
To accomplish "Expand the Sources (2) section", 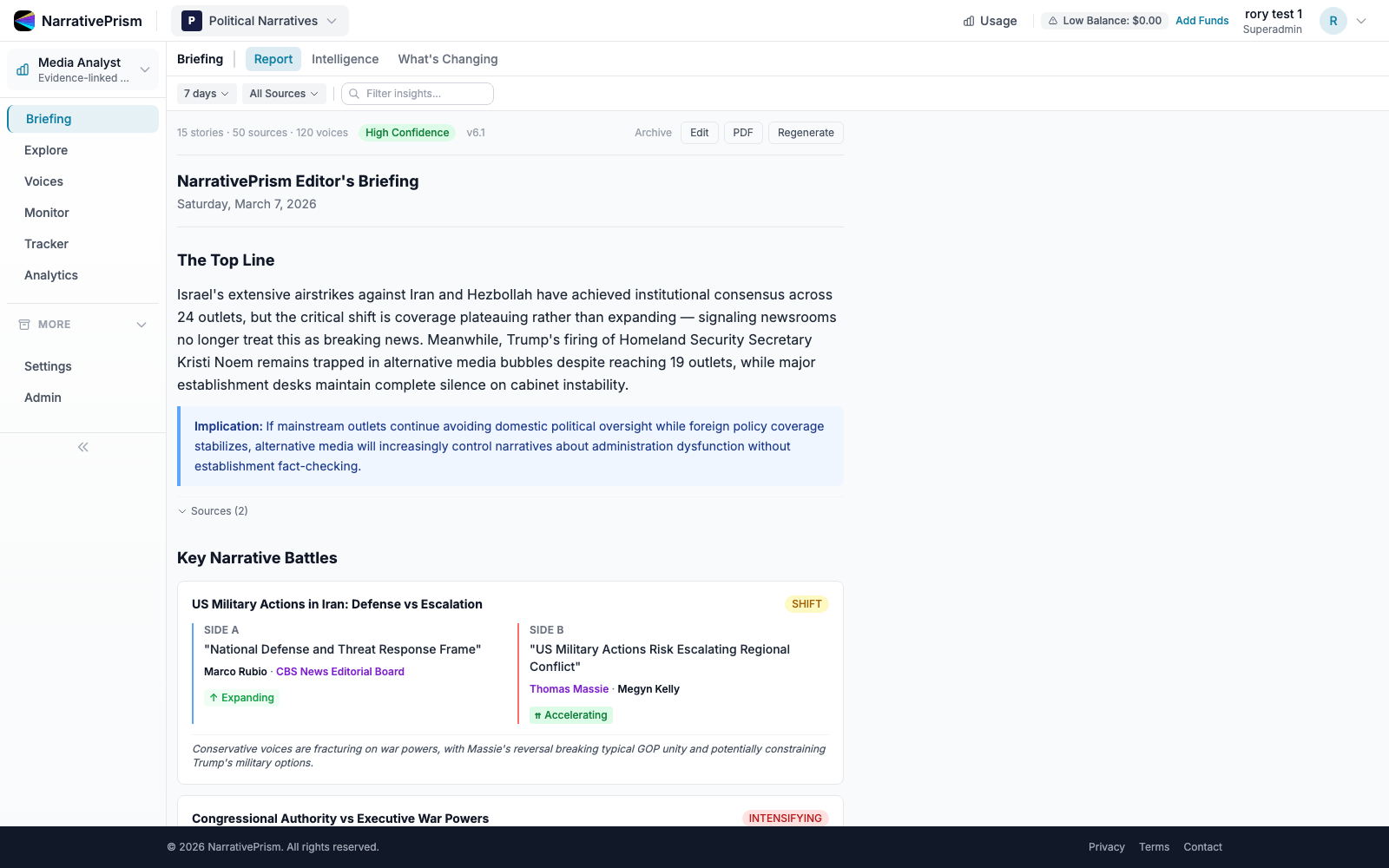I will point(213,510).
